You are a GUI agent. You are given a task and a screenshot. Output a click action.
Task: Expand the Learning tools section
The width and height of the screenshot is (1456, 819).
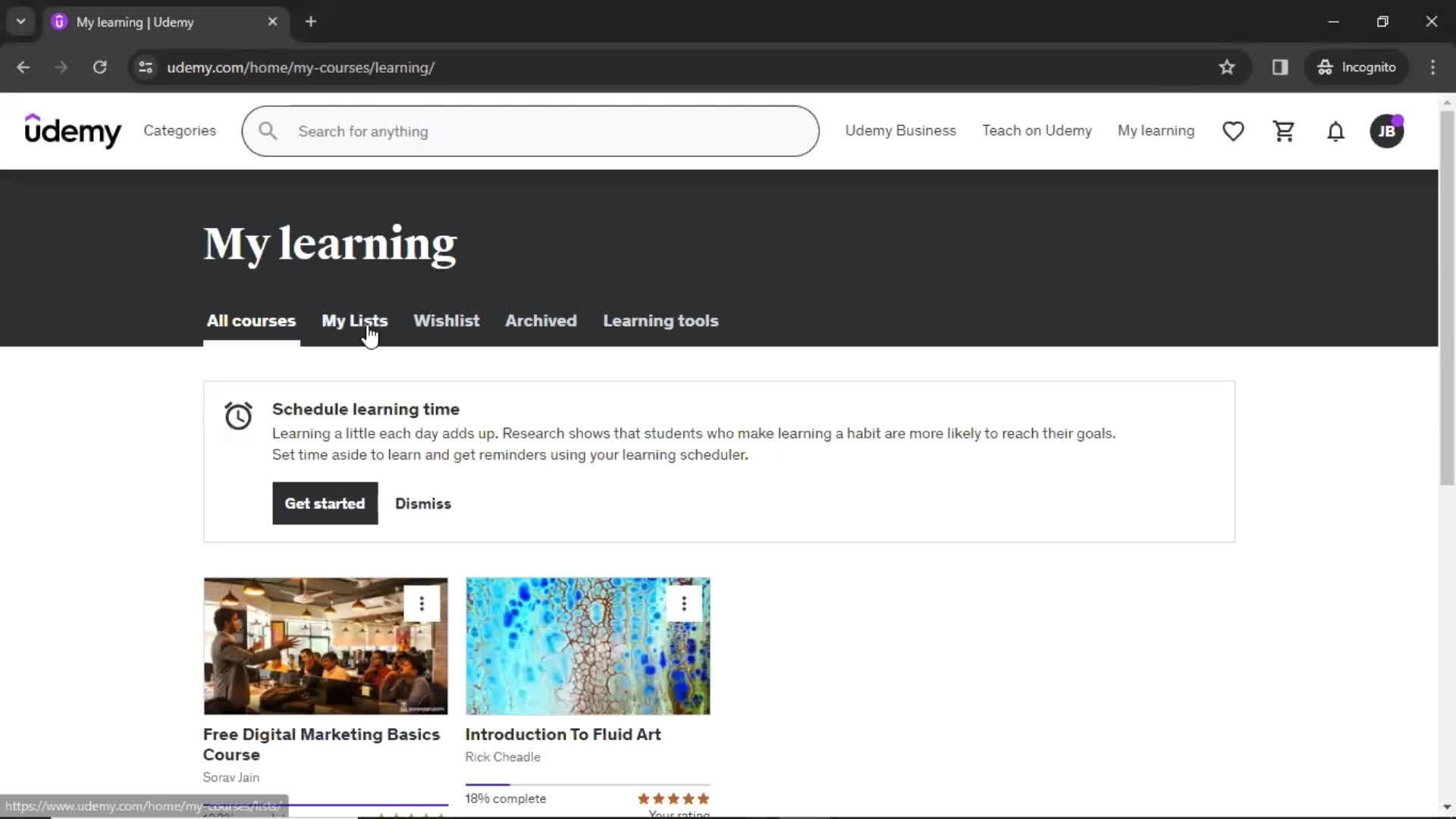(x=661, y=321)
